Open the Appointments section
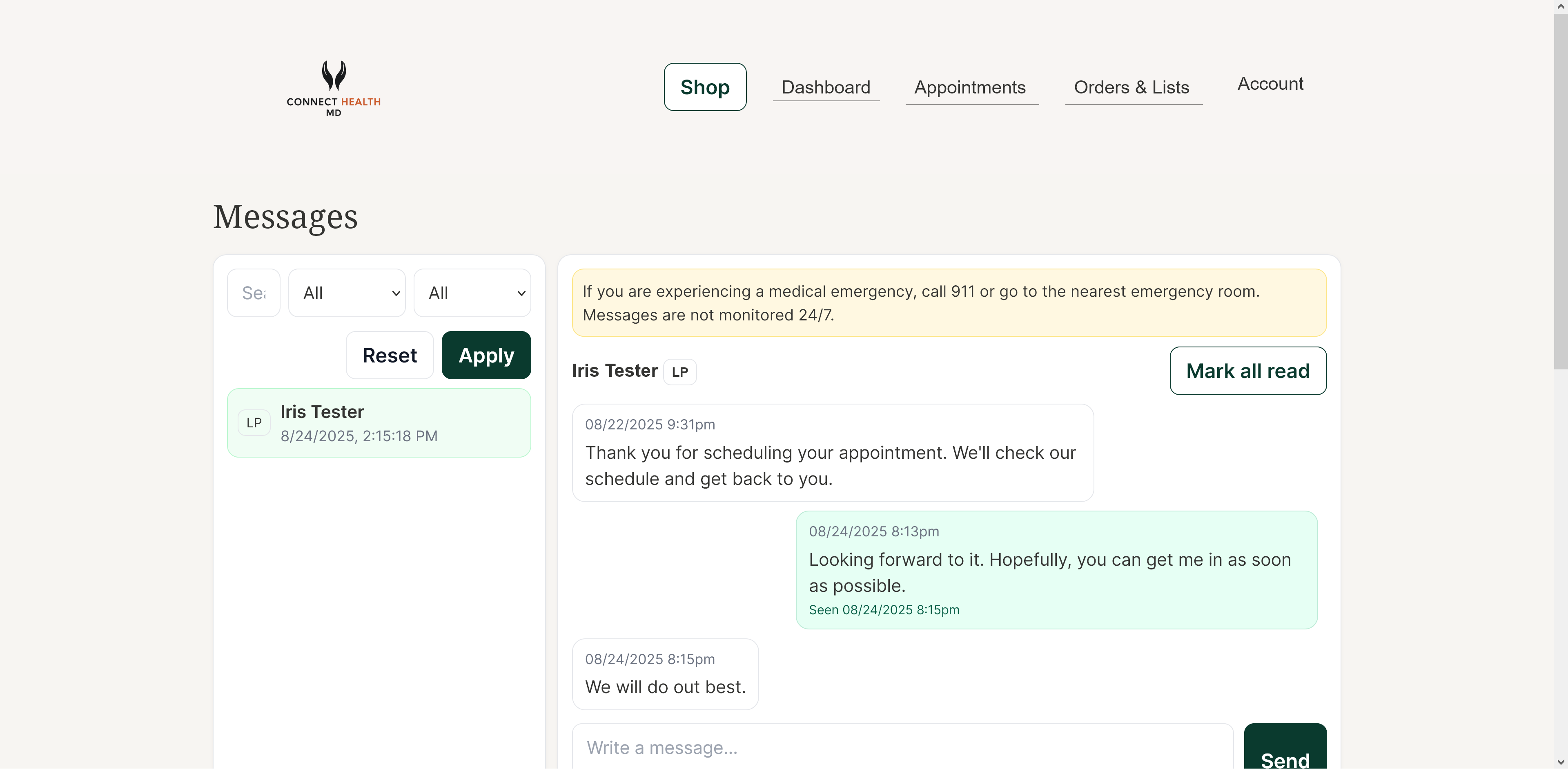 (970, 87)
